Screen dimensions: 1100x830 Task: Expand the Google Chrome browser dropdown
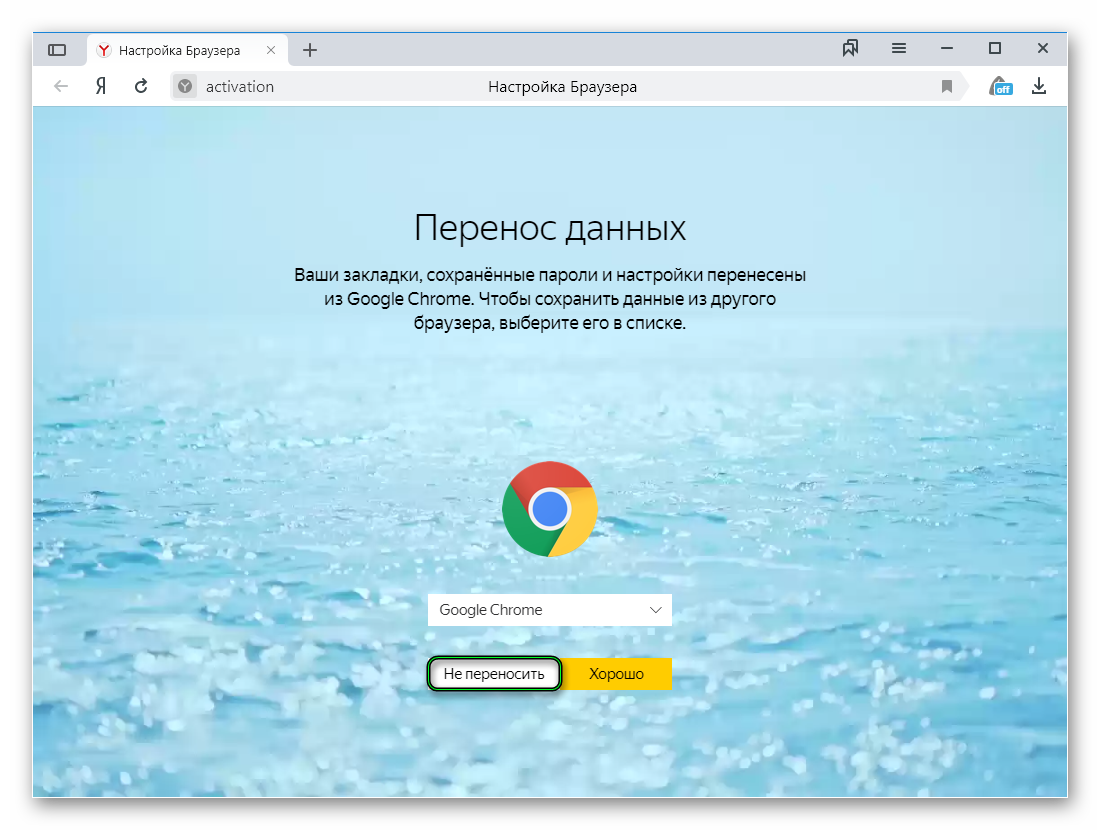tap(550, 610)
